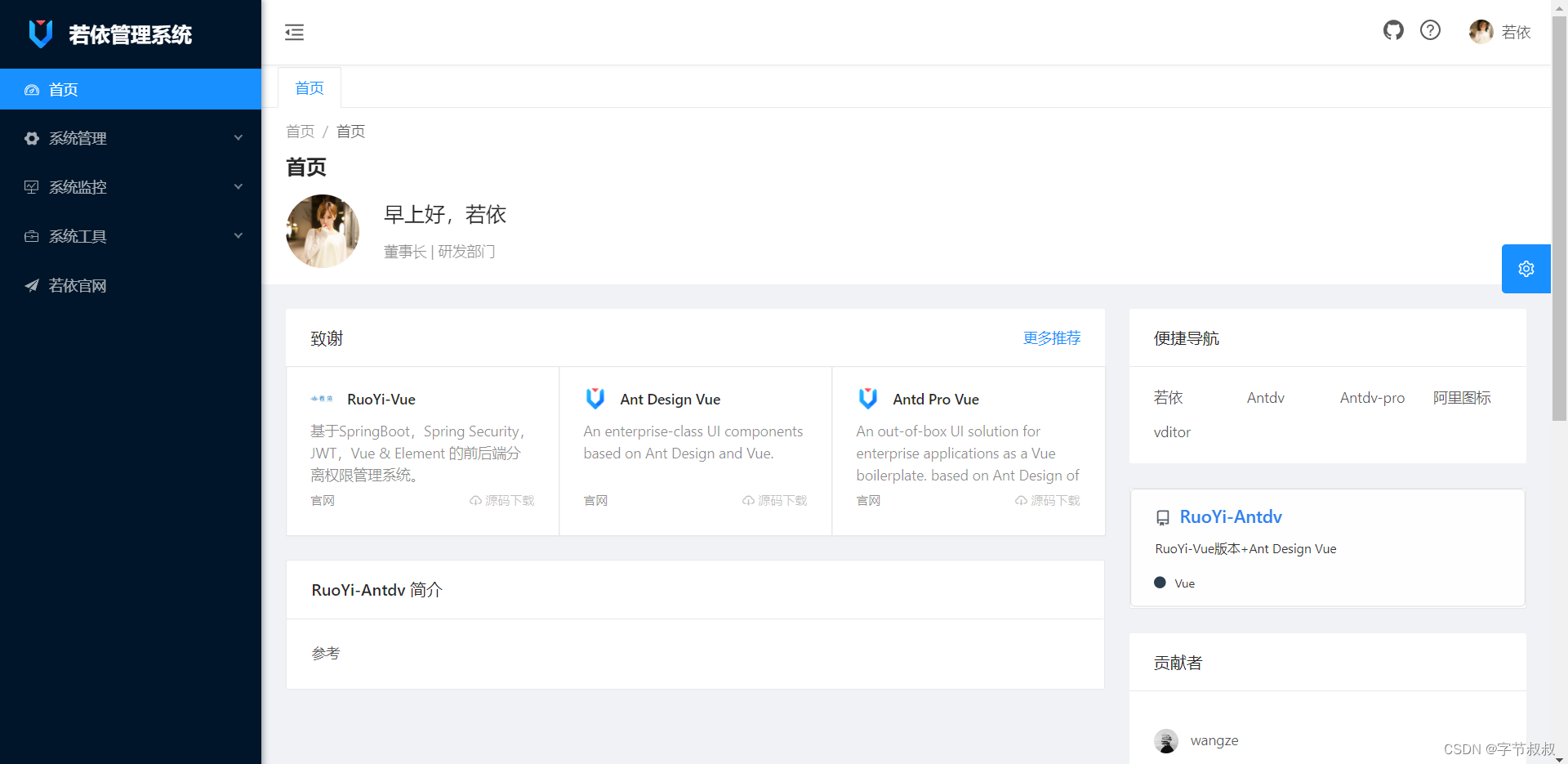Open the RuoYi-Antdv project link
The width and height of the screenshot is (1568, 764).
tap(1231, 516)
